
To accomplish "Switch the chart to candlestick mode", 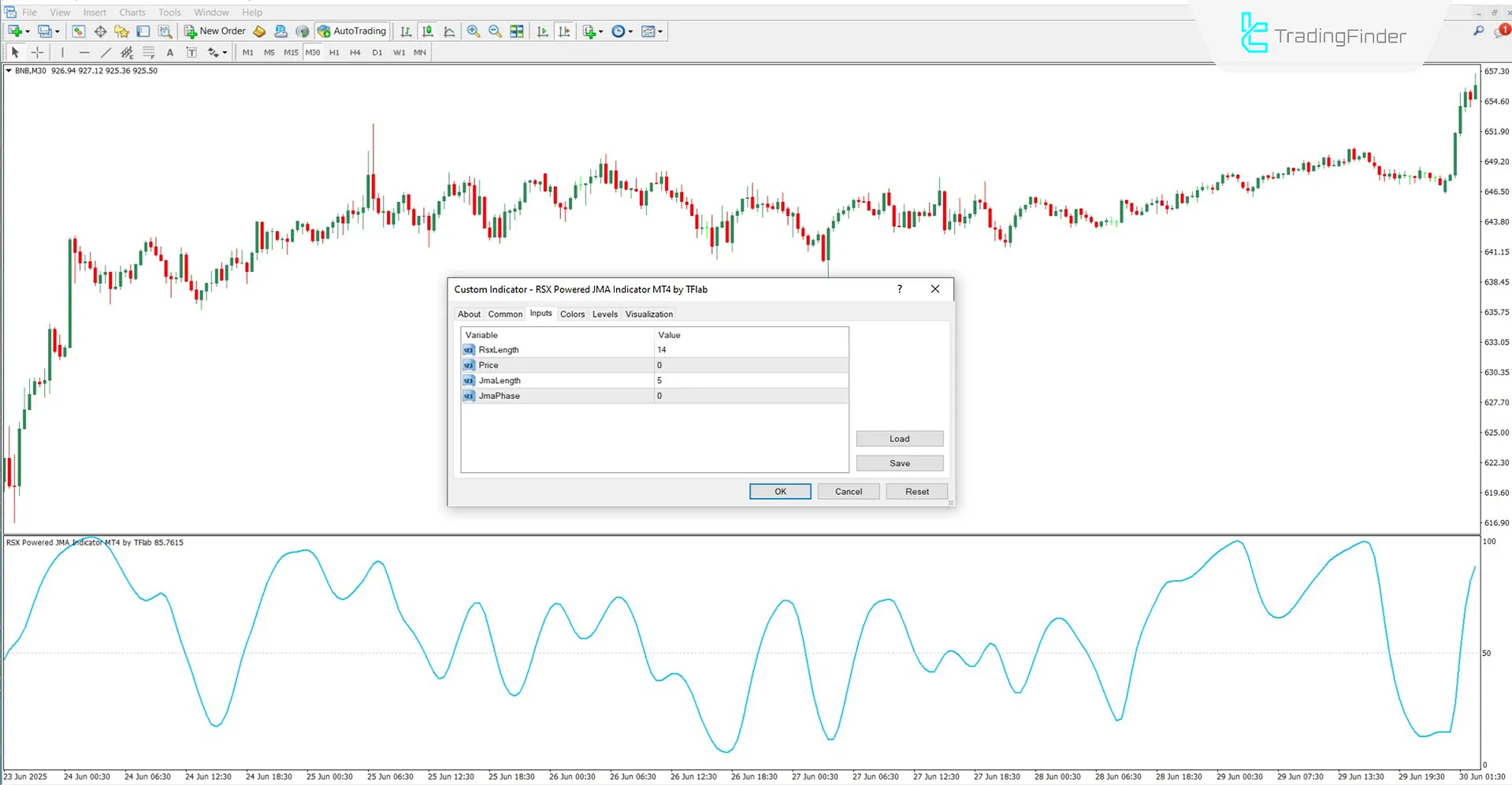I will pyautogui.click(x=427, y=31).
